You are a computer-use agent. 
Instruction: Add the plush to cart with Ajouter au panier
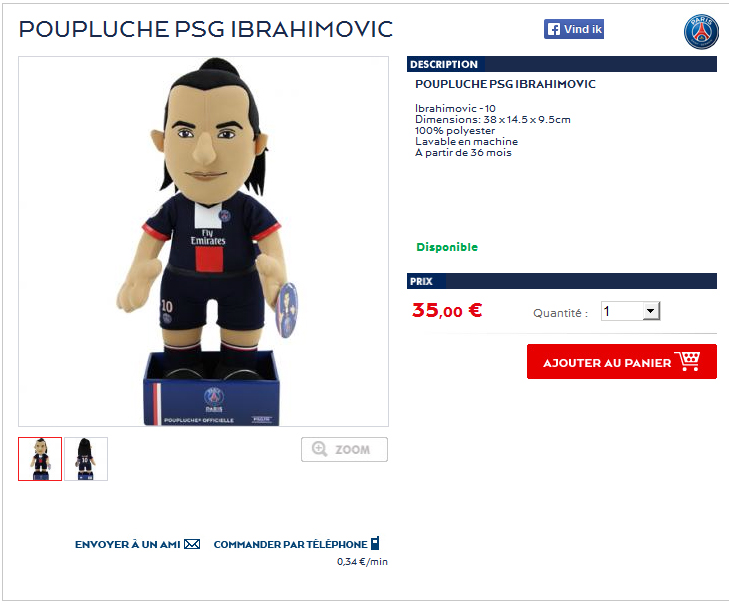[x=622, y=361]
